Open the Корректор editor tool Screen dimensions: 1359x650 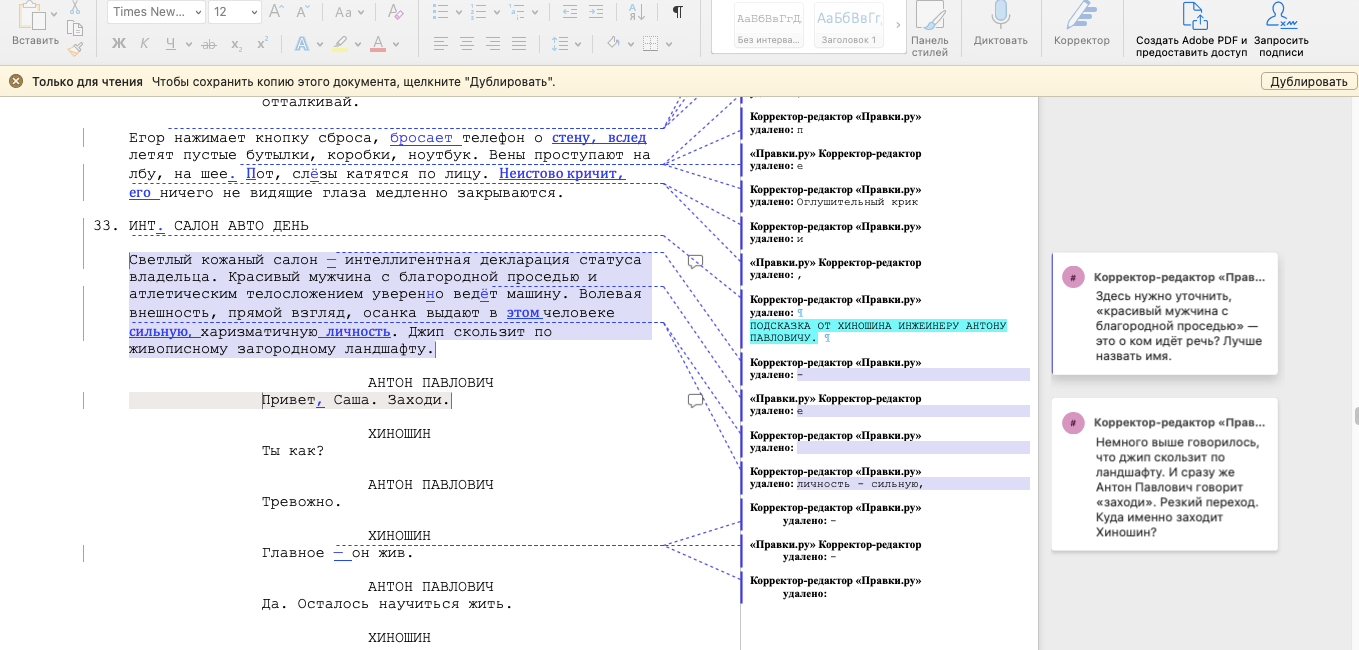pos(1081,24)
